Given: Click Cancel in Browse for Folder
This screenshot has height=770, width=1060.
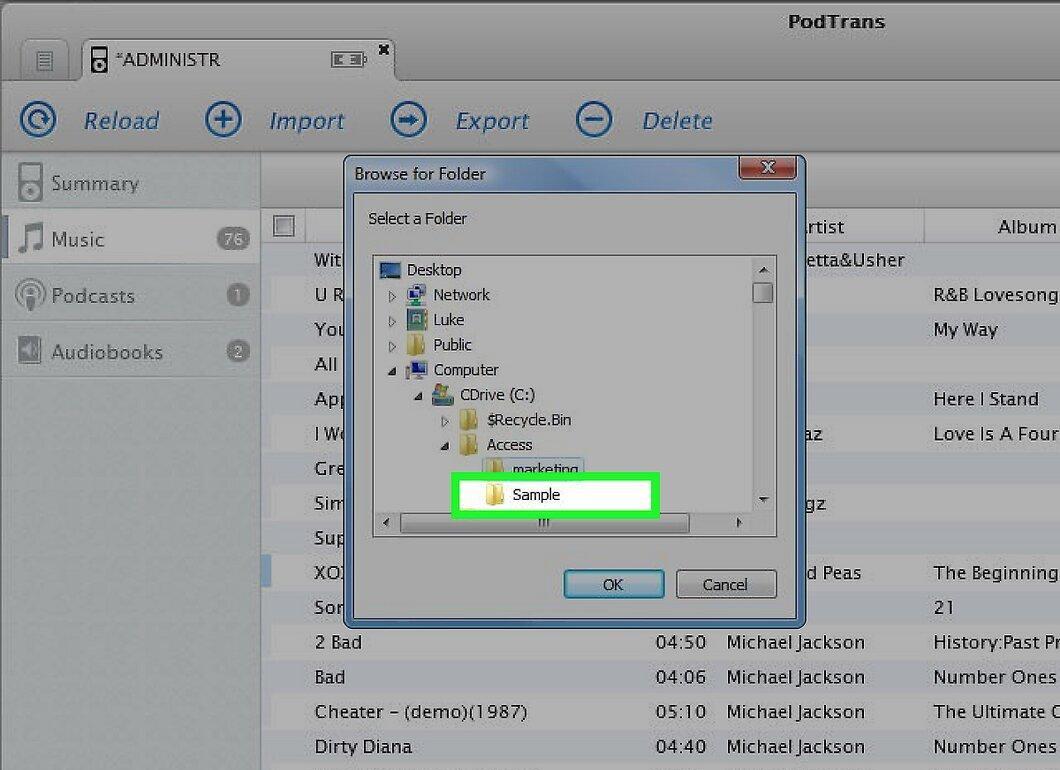Looking at the screenshot, I should coord(726,584).
